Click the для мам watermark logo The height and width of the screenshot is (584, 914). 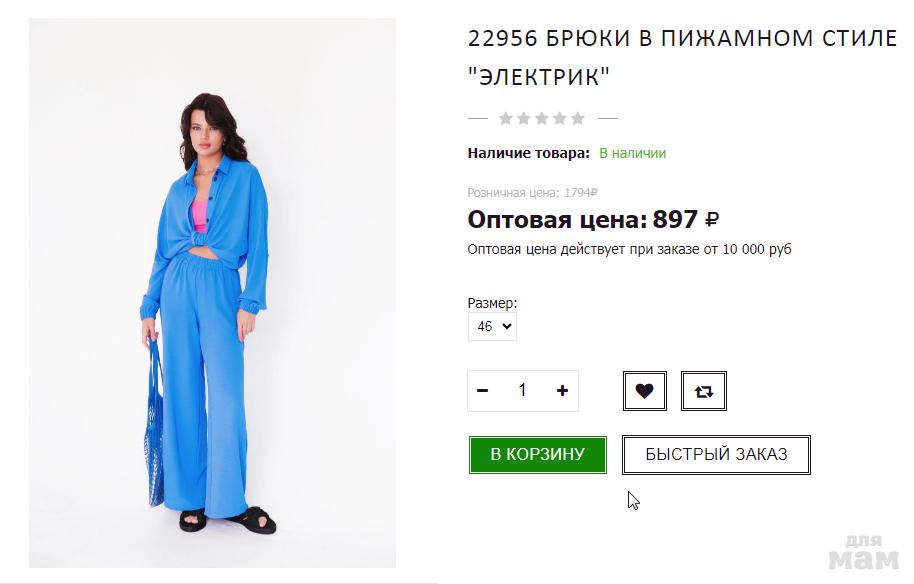coord(863,553)
